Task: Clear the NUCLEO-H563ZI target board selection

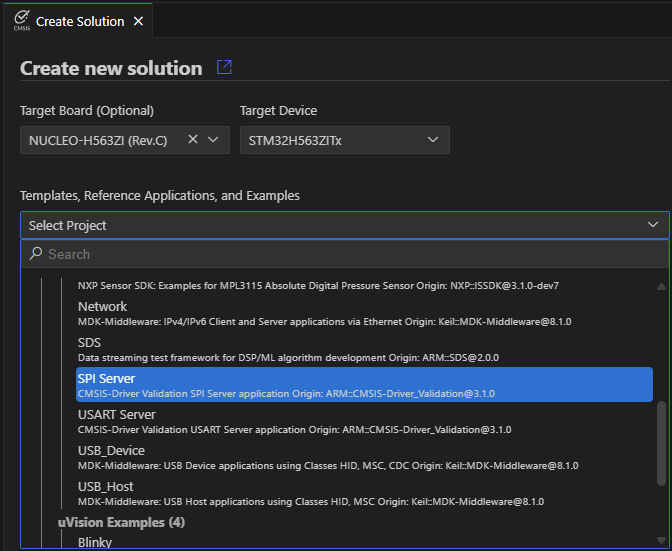Action: (193, 140)
